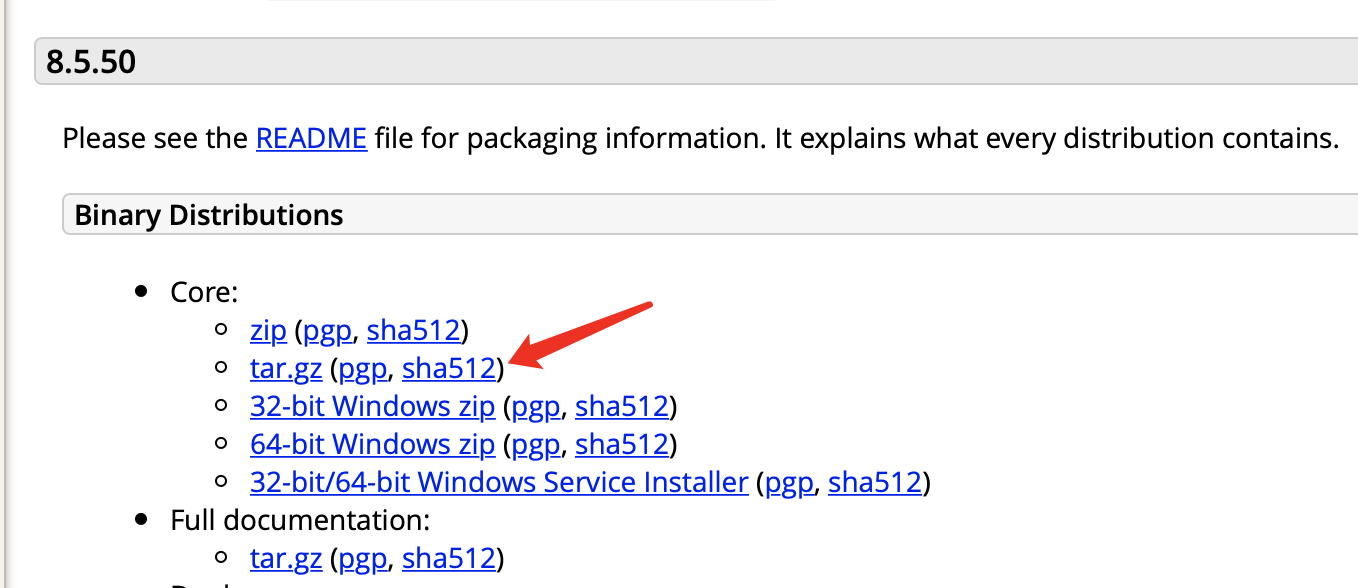Download the 32-bit Windows zip
Image resolution: width=1358 pixels, height=588 pixels.
pyautogui.click(x=372, y=407)
